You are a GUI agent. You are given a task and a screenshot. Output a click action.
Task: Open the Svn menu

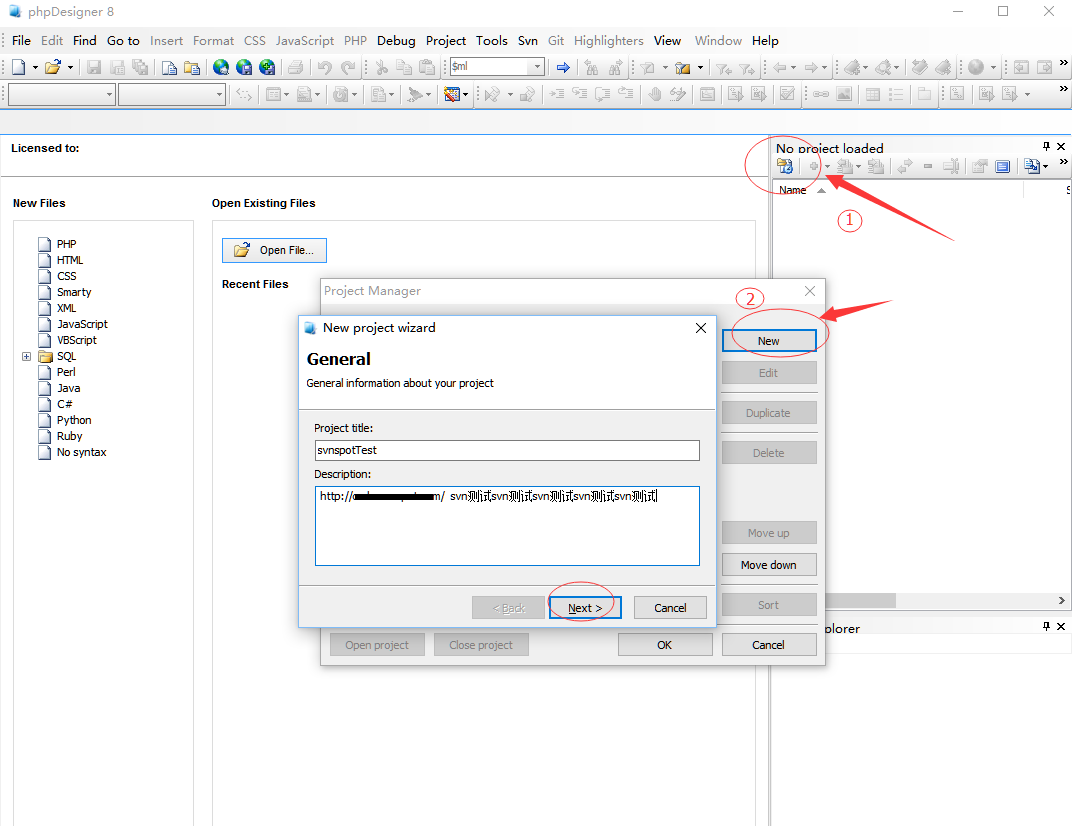528,40
